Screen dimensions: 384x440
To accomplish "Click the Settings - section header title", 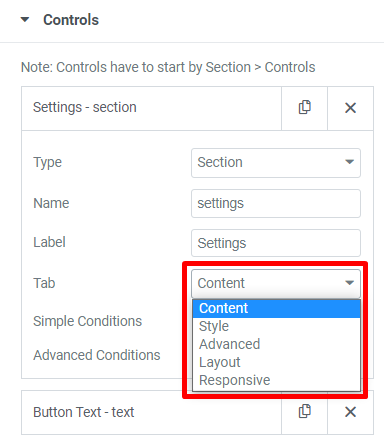I will click(85, 107).
